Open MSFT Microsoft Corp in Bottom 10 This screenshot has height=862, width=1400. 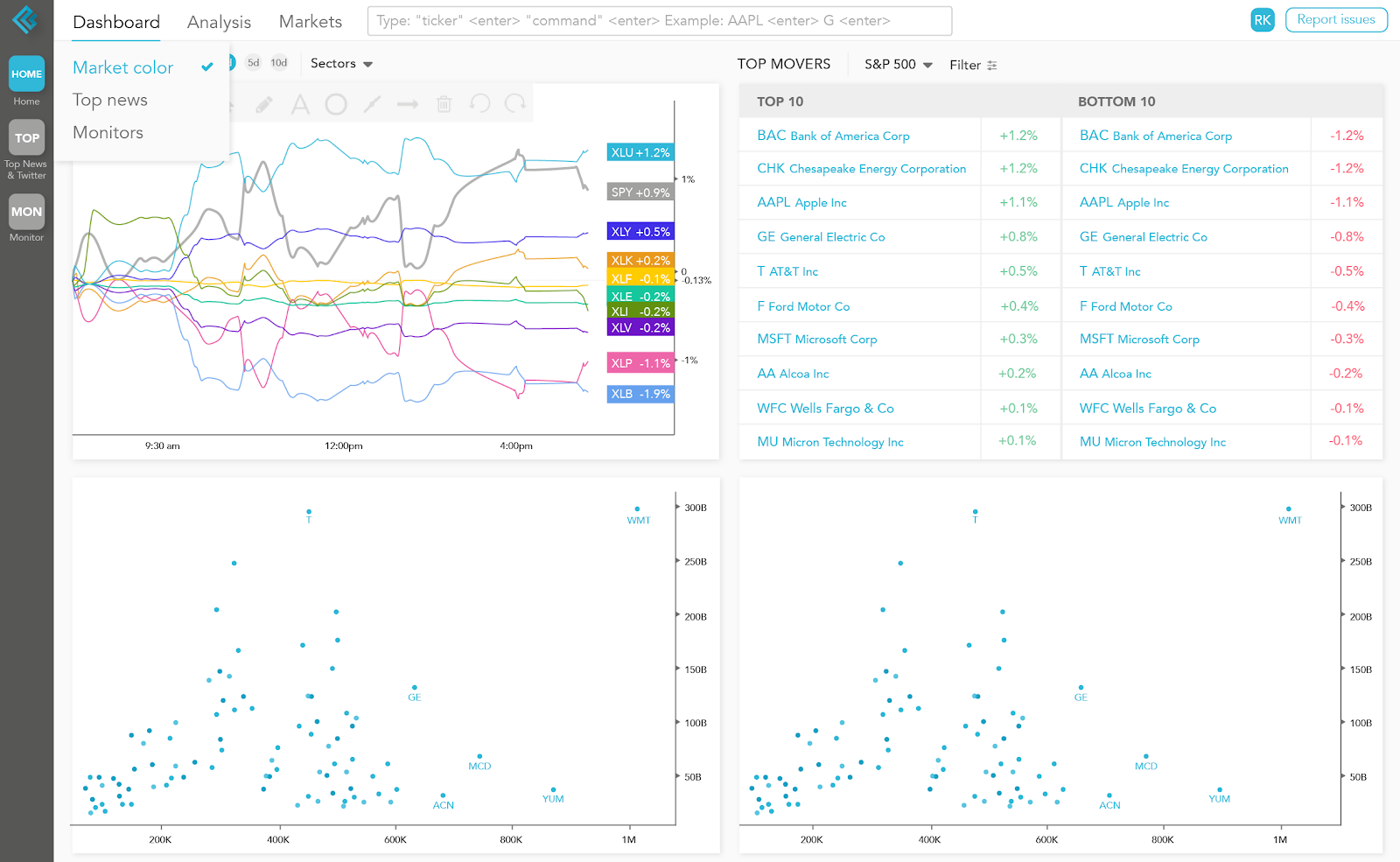click(x=1139, y=340)
